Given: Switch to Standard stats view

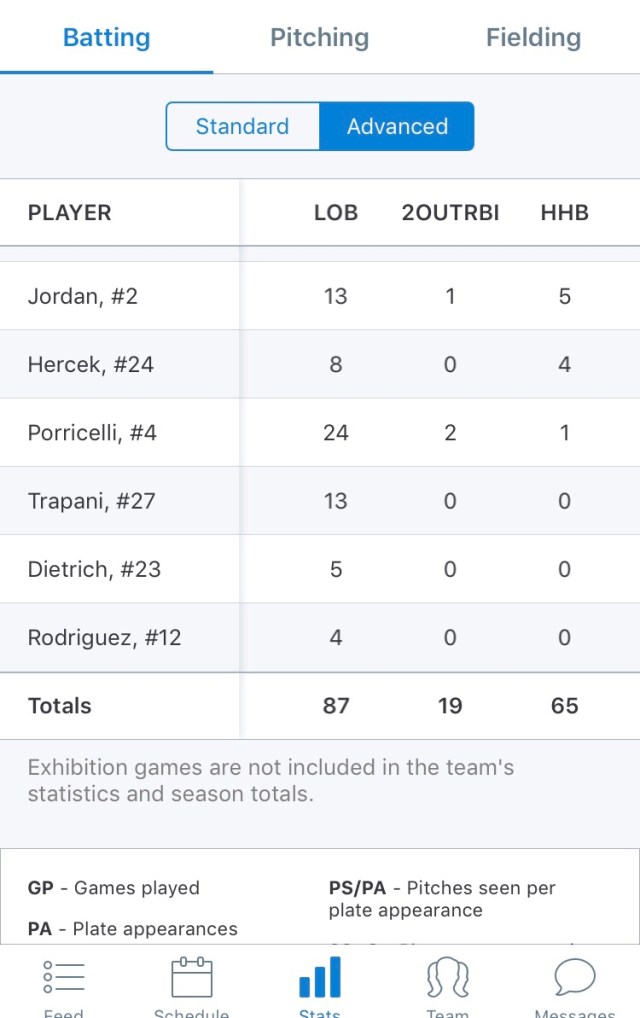Looking at the screenshot, I should (242, 127).
